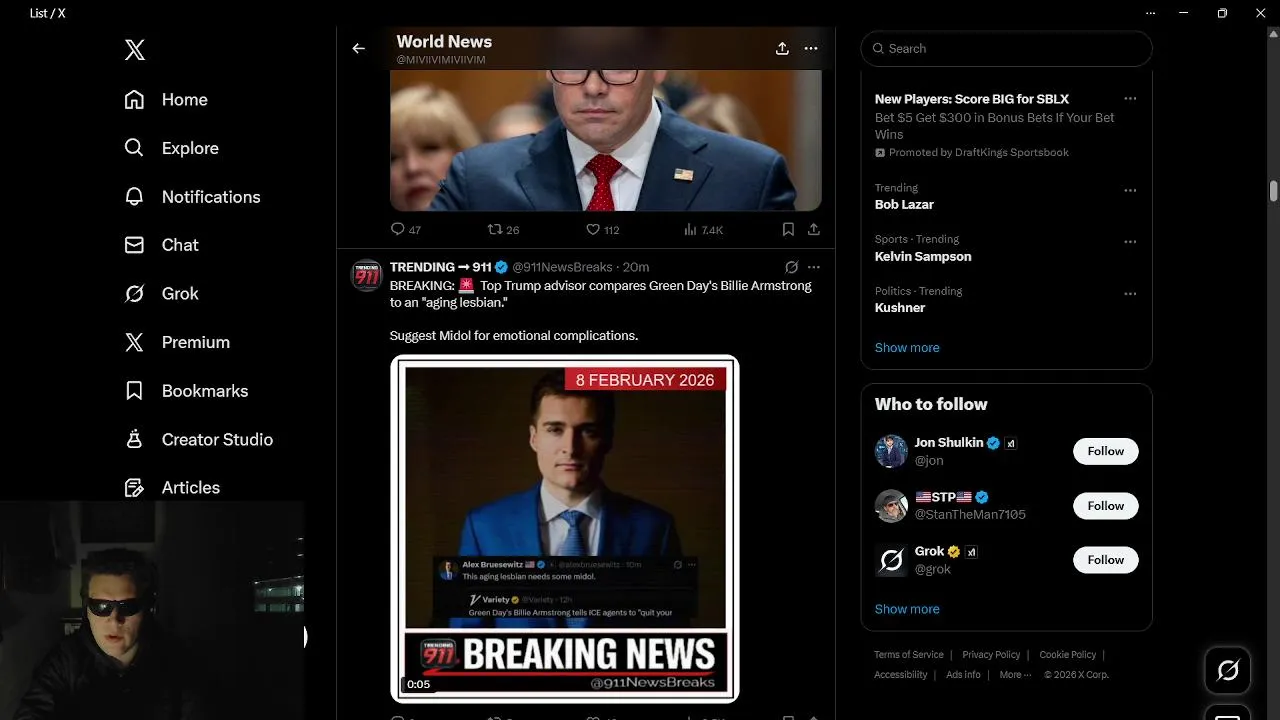
Task: Click the Articles icon in sidebar
Action: (134, 488)
